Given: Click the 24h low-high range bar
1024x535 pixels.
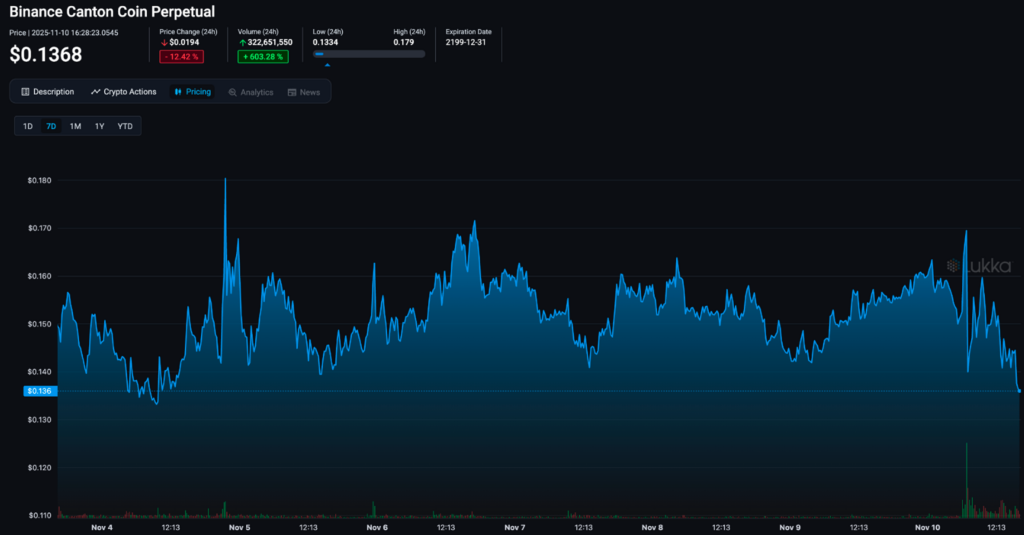Looking at the screenshot, I should 369,54.
